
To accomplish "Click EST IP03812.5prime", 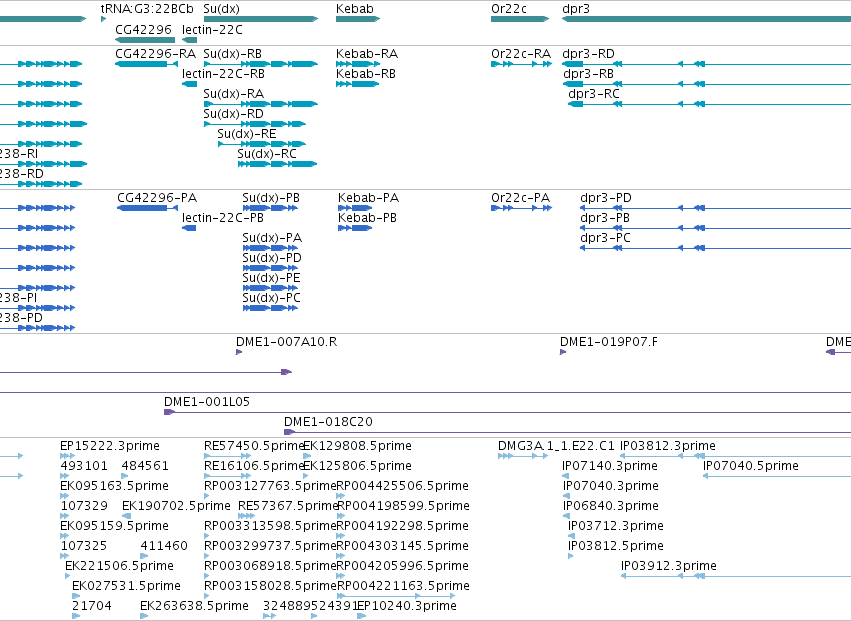I will click(615, 547).
